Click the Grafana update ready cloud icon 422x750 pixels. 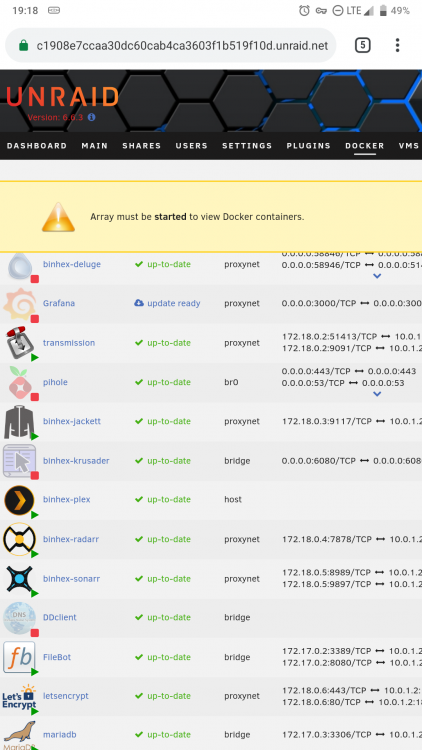tap(139, 303)
